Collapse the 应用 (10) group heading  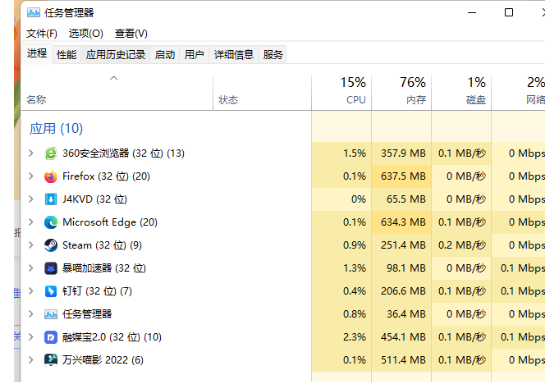click(56, 129)
